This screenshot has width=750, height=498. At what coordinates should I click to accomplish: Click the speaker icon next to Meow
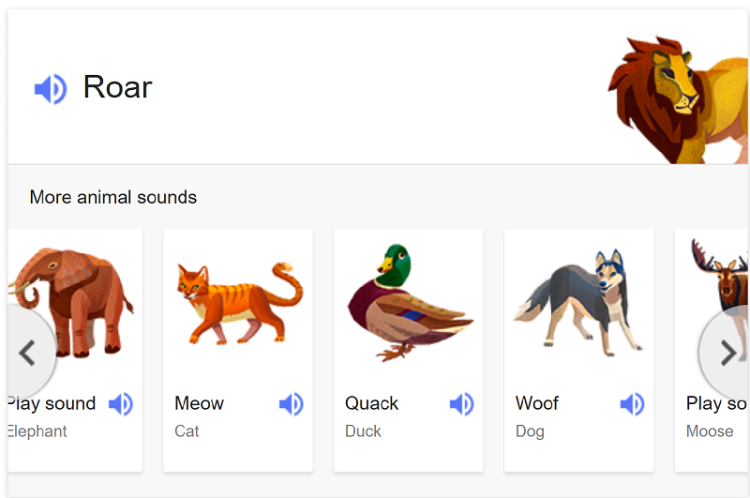coord(291,404)
